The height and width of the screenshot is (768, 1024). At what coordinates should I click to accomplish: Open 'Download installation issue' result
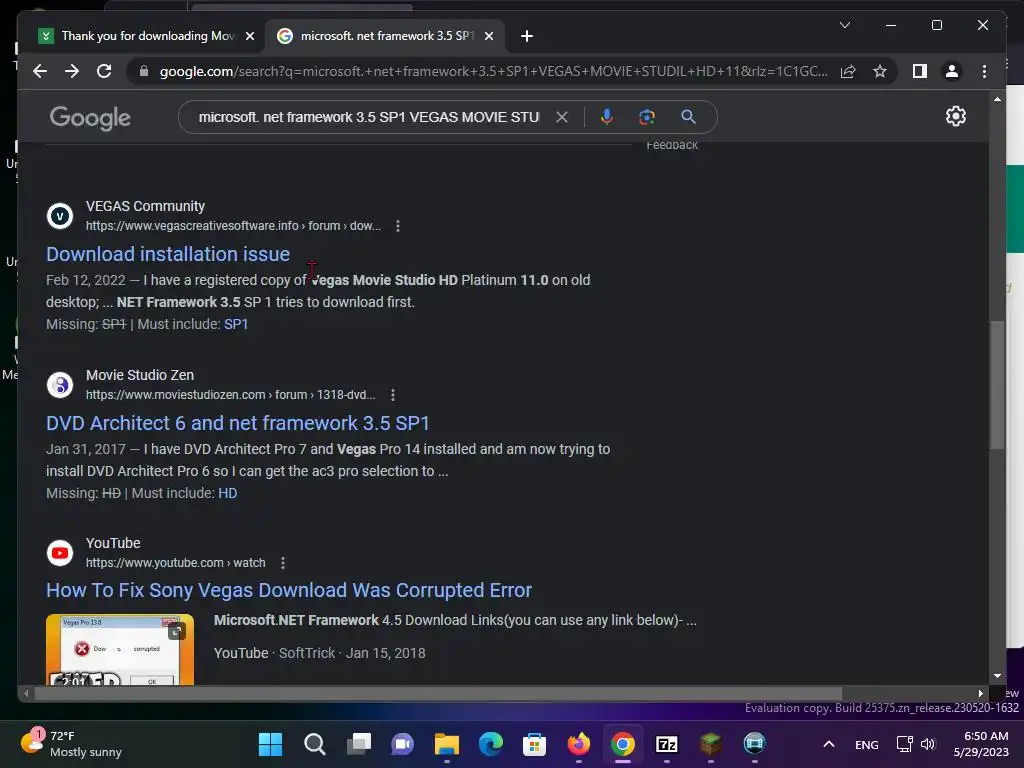pos(168,254)
